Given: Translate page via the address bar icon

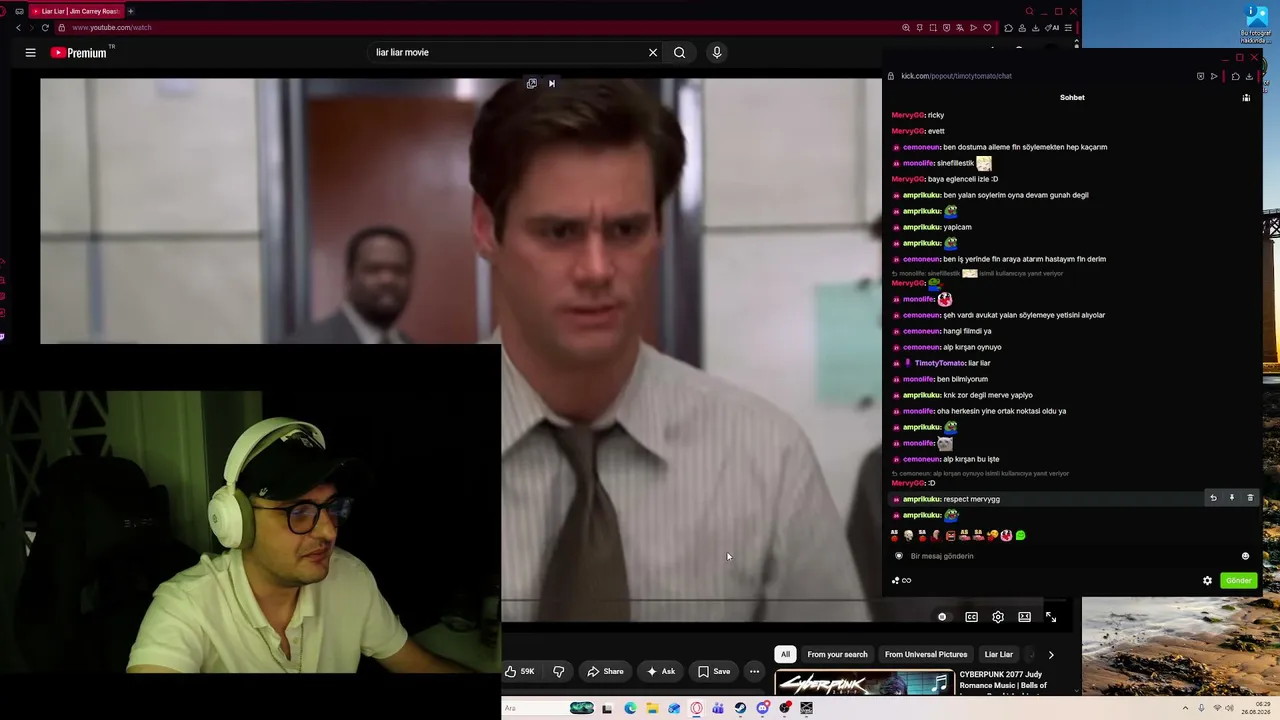Looking at the screenshot, I should coord(960,28).
